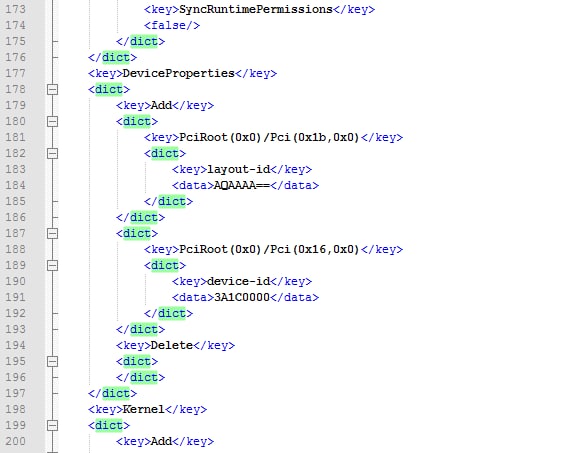
Task: Click the Delete key text on line 194
Action: pyautogui.click(x=172, y=345)
